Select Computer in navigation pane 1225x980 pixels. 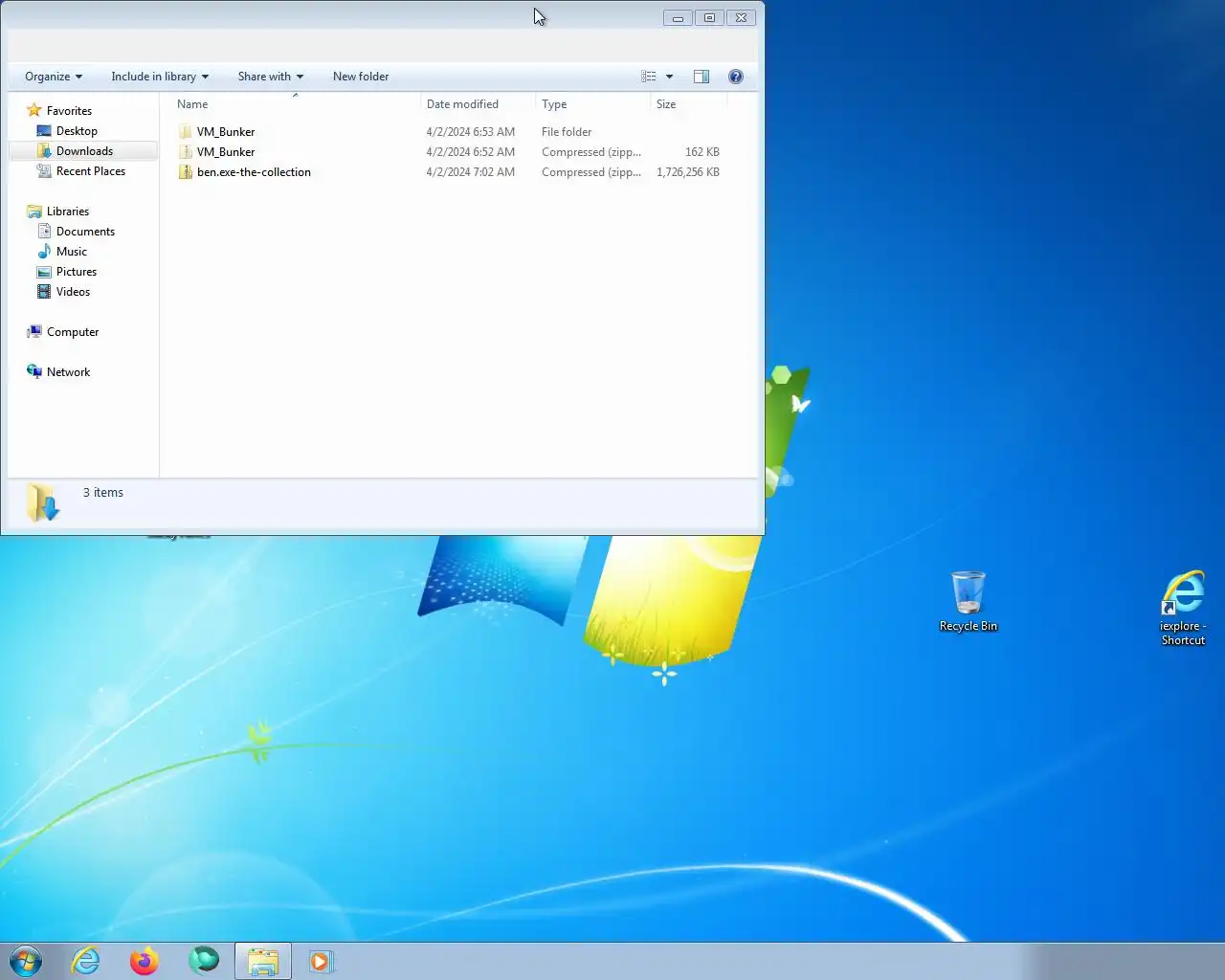(x=73, y=332)
